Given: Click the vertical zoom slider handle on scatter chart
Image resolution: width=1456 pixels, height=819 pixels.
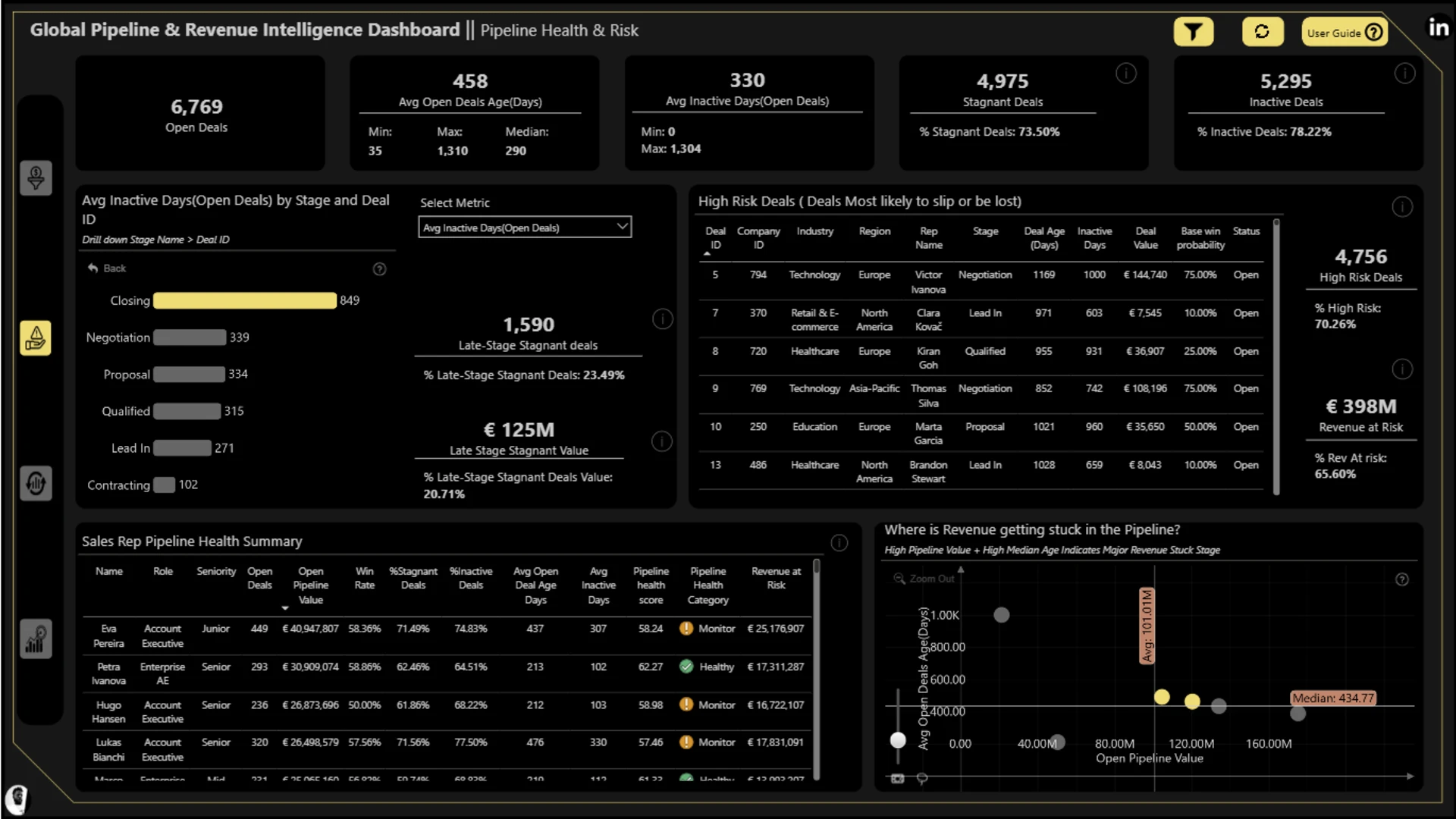Looking at the screenshot, I should coord(898,740).
